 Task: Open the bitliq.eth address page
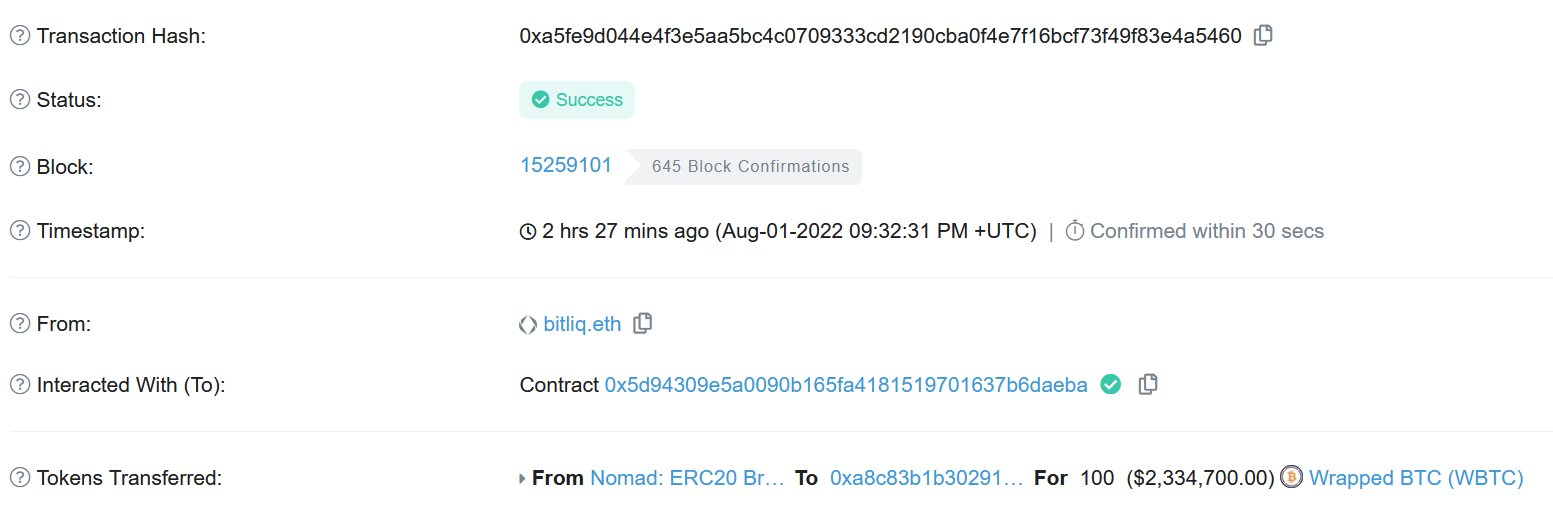pyautogui.click(x=582, y=324)
